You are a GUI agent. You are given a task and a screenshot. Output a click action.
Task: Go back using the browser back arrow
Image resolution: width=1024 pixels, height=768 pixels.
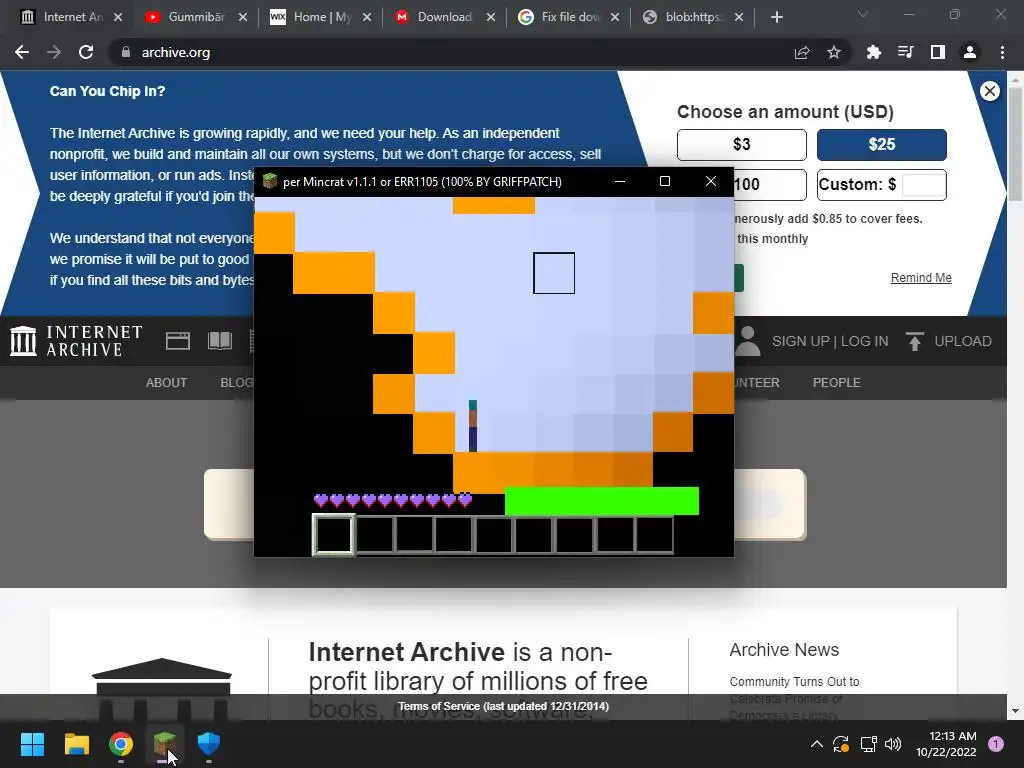(x=22, y=53)
